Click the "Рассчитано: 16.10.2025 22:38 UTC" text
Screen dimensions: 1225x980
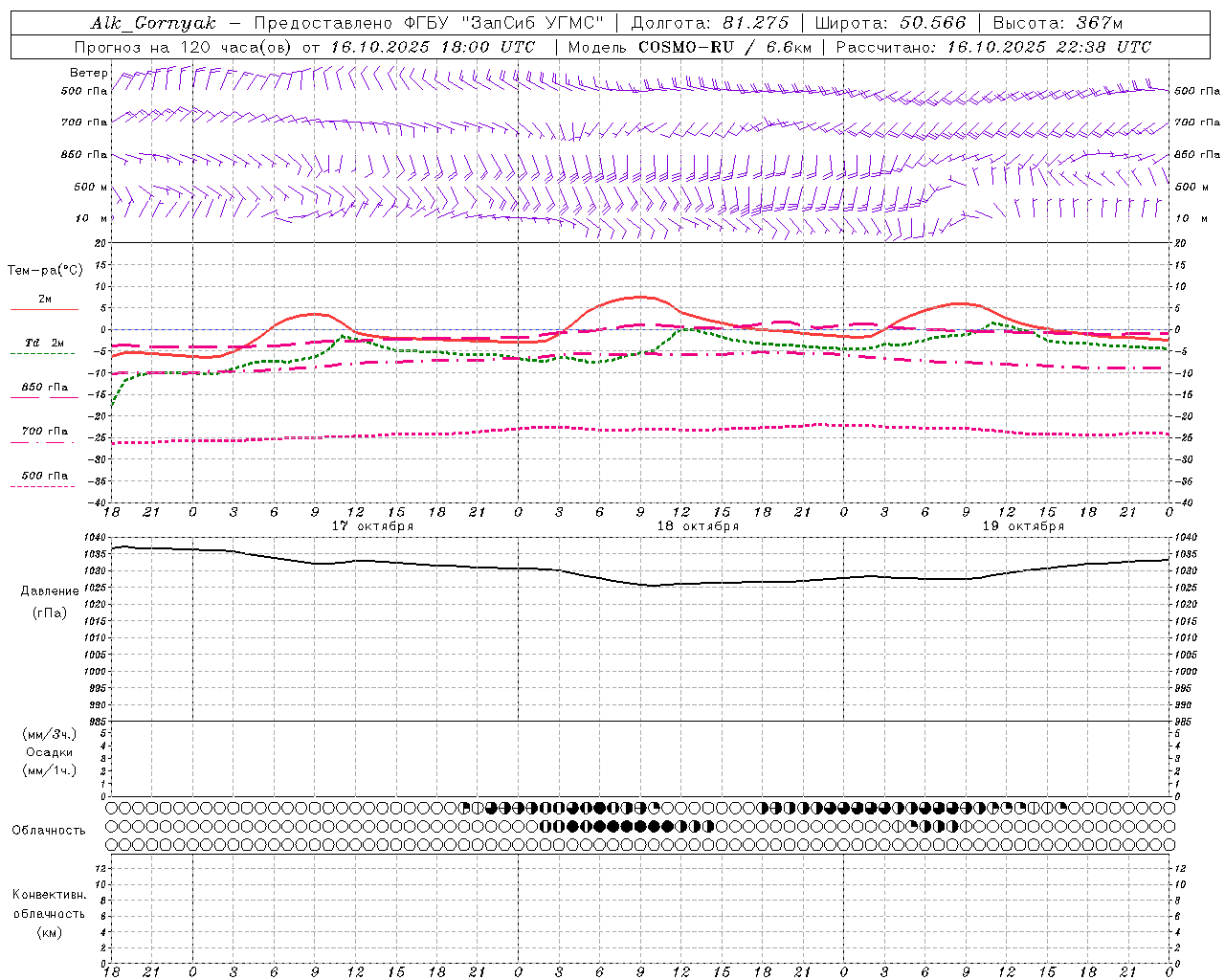point(993,47)
